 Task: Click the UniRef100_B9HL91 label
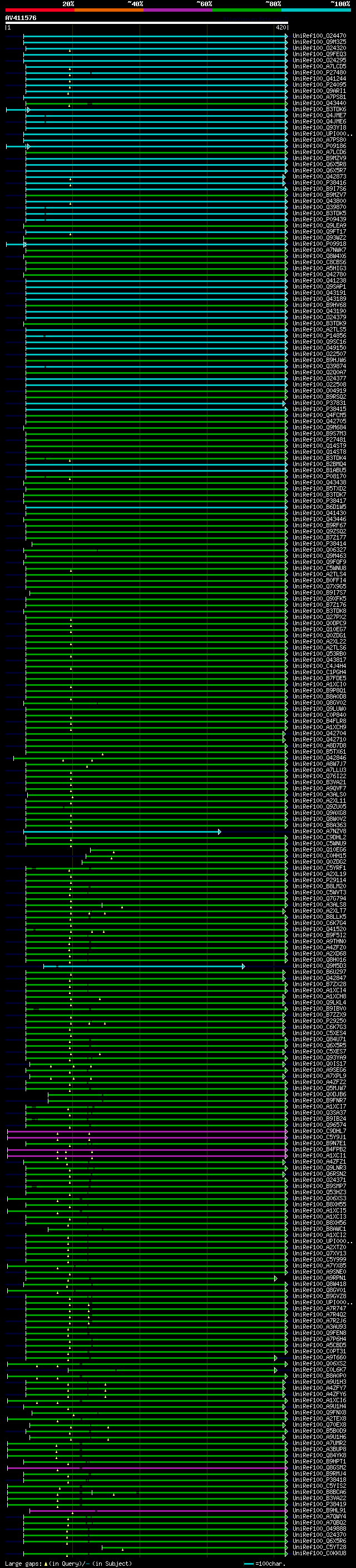[319, 1510]
